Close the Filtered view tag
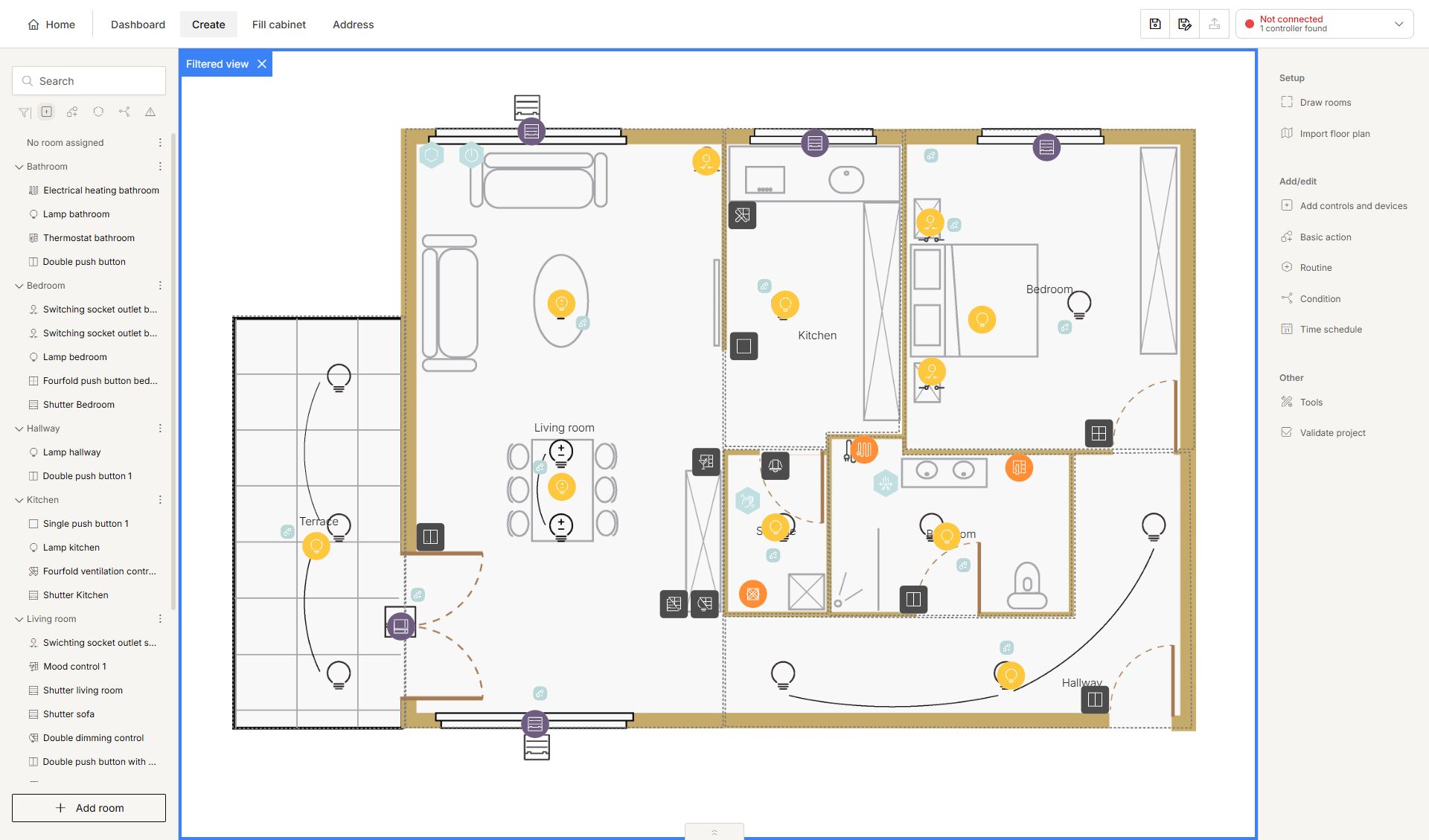This screenshot has width=1429, height=840. click(x=262, y=64)
